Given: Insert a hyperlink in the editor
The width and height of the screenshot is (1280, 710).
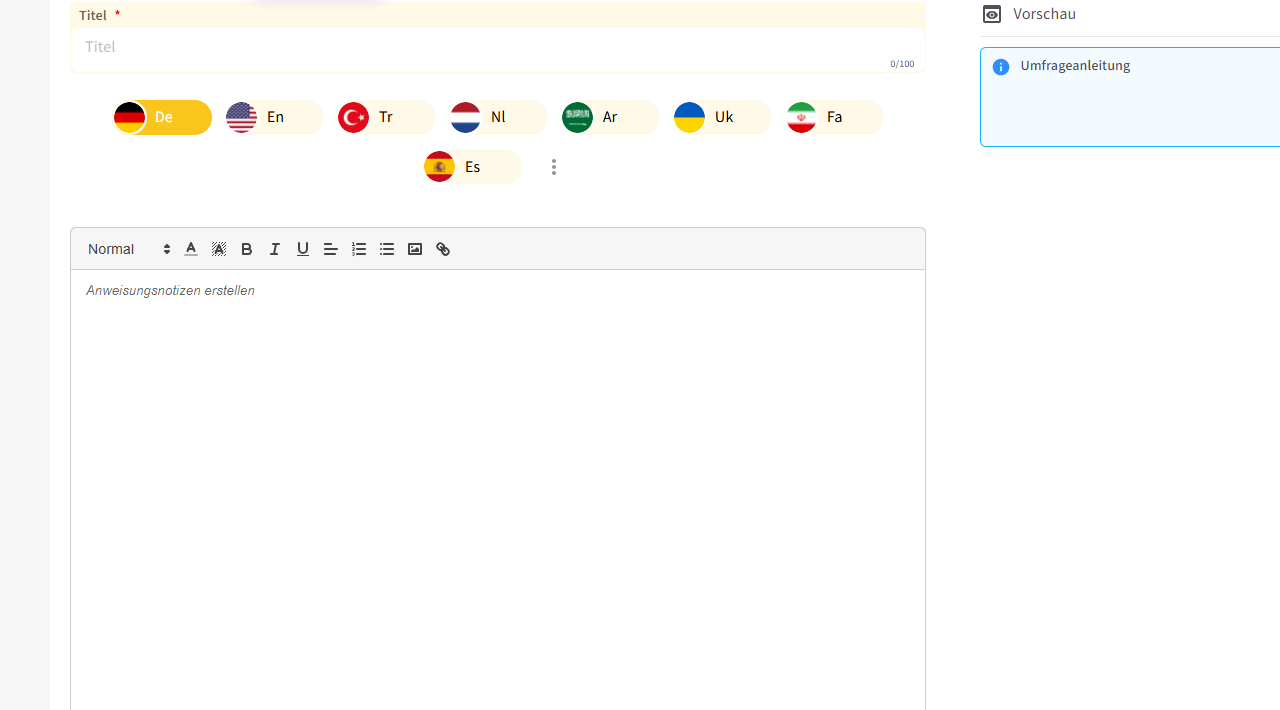Looking at the screenshot, I should pos(443,249).
